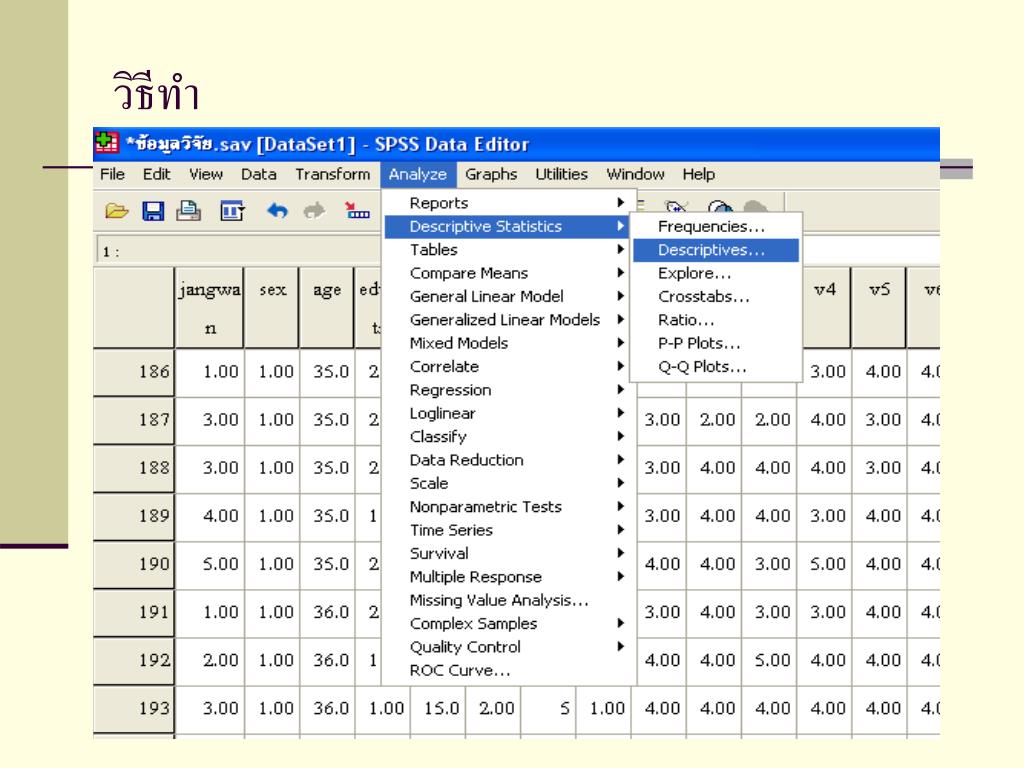Open the Dialog Recall toolbar icon

(x=232, y=210)
